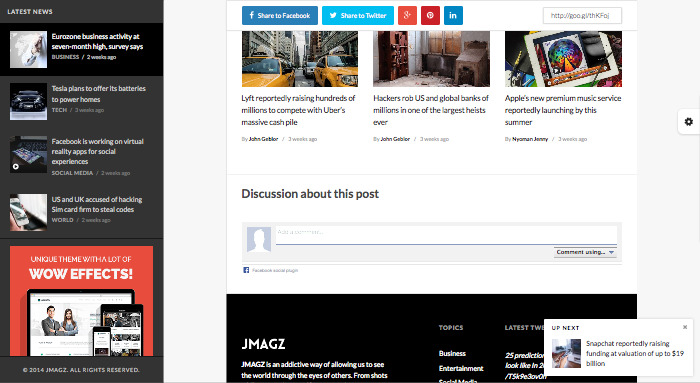Click author John Gebler under Hackers article
The image size is (700, 383).
coord(395,139)
